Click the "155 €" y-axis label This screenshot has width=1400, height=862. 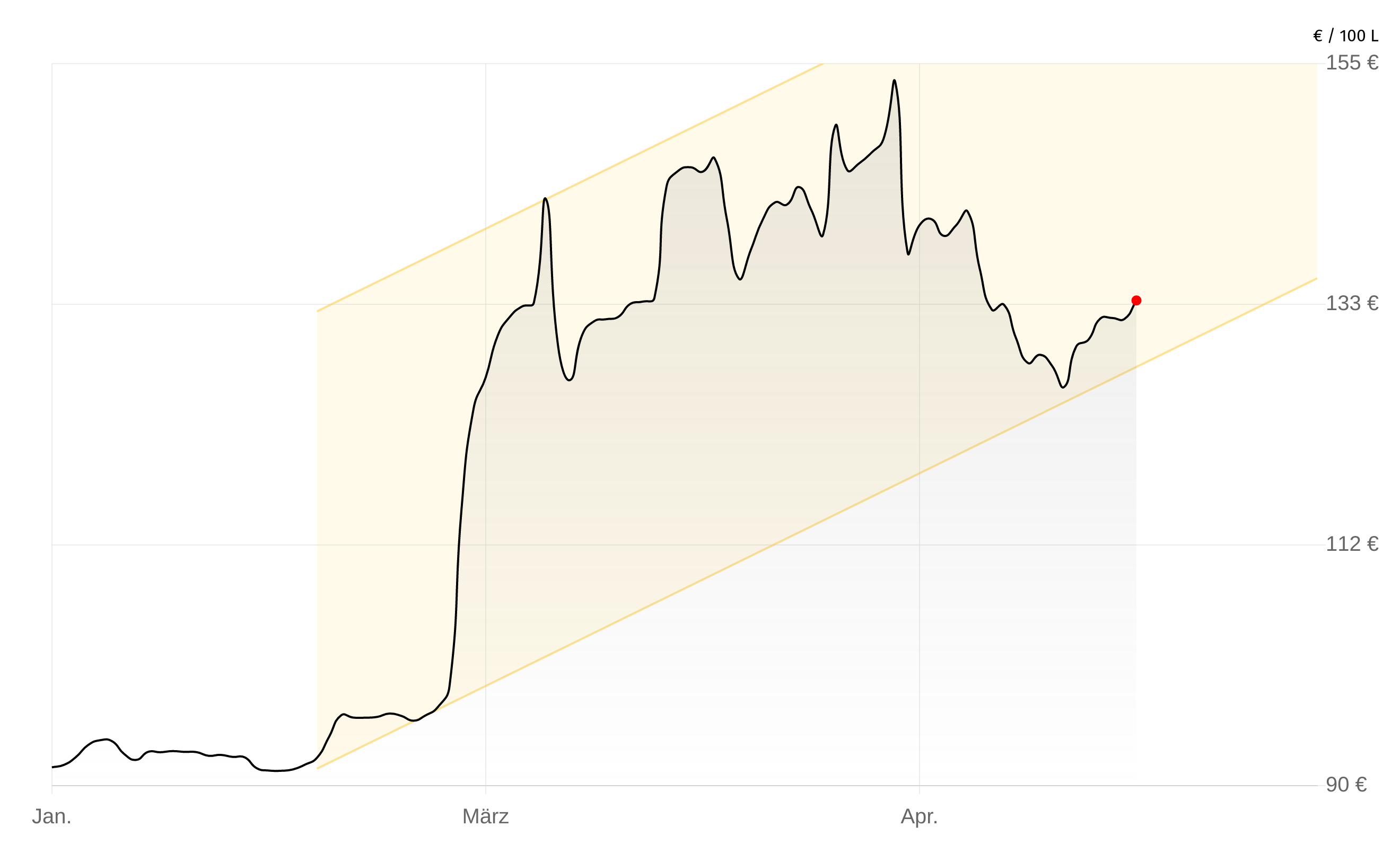(1352, 63)
